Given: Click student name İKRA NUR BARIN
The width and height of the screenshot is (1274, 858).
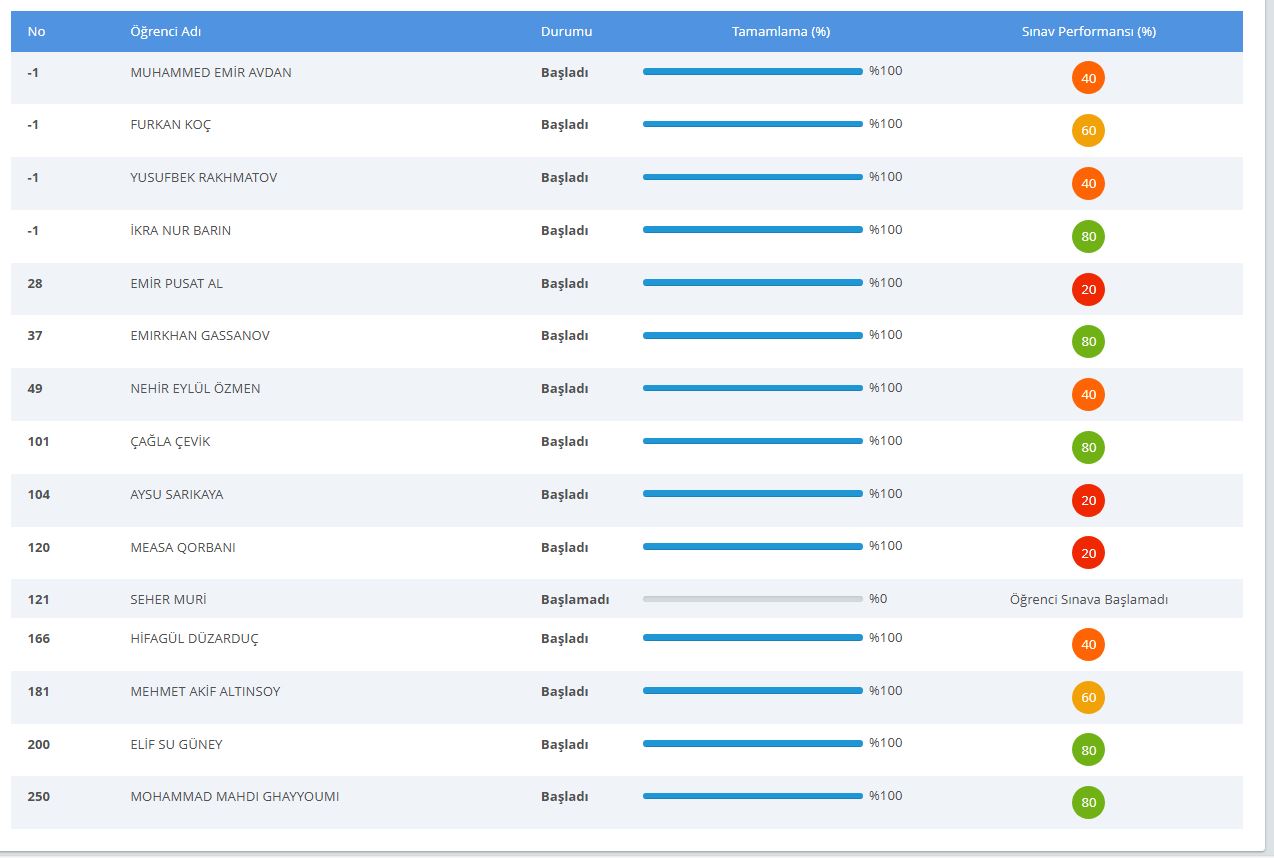Looking at the screenshot, I should [181, 231].
